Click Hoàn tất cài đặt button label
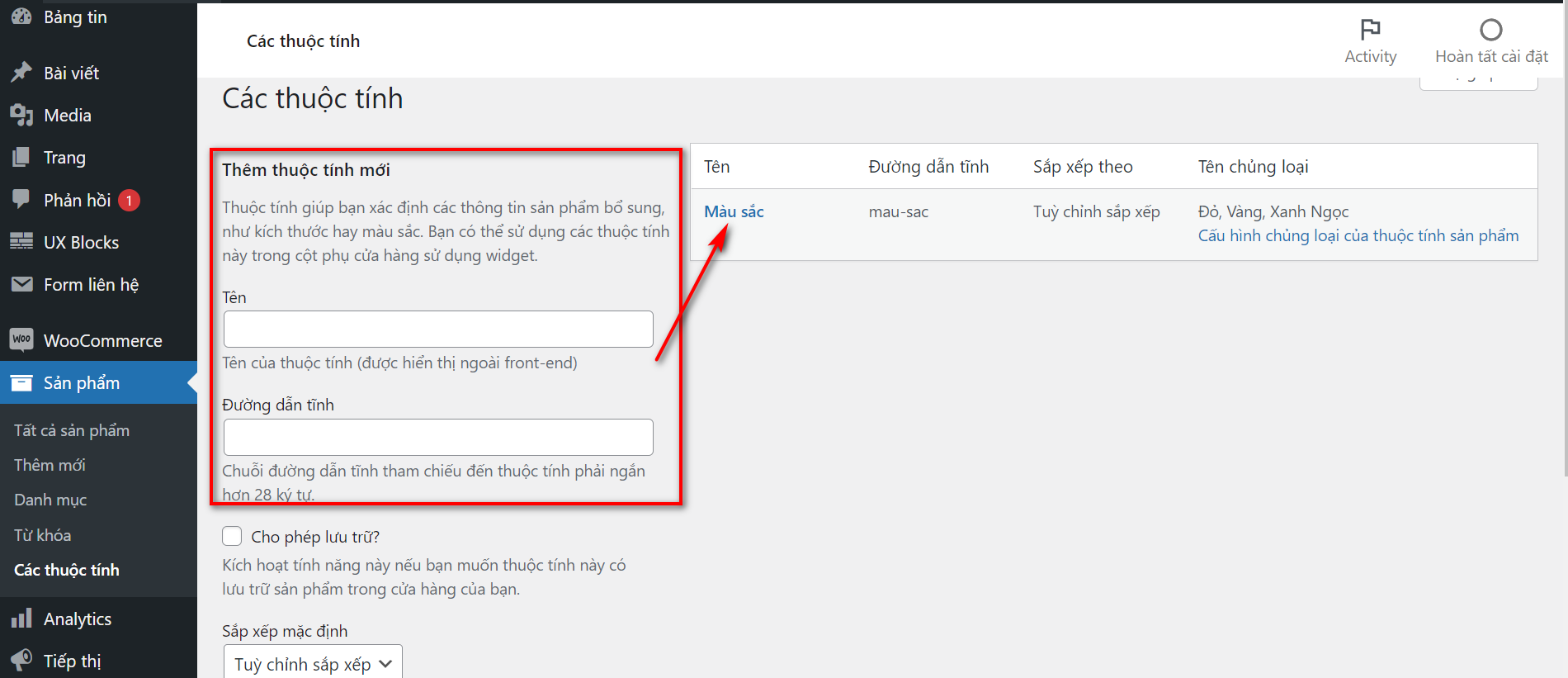The height and width of the screenshot is (678, 1568). 1491,56
